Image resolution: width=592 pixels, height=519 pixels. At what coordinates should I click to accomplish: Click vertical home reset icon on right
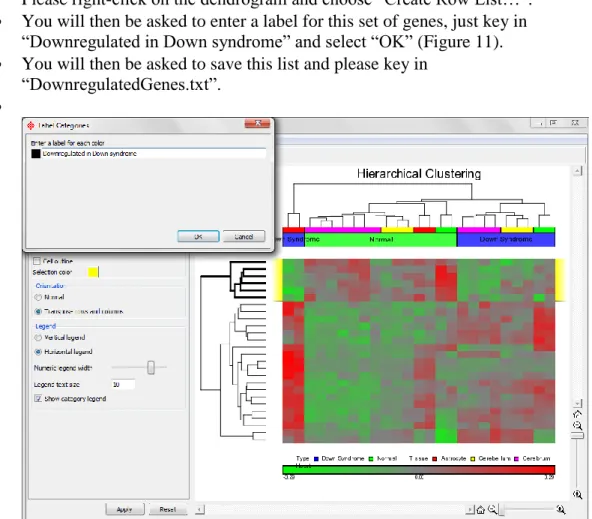[x=577, y=414]
